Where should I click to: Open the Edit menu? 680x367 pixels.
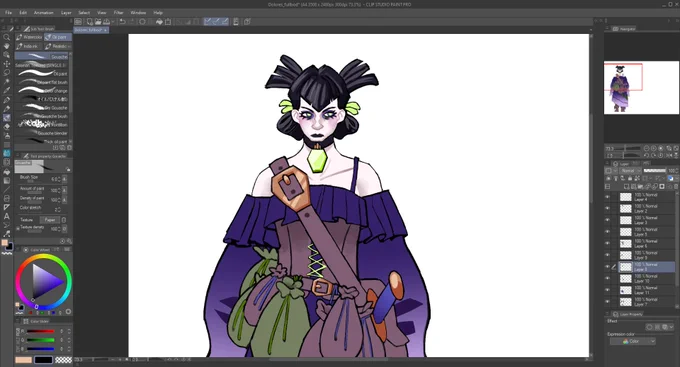coord(23,13)
